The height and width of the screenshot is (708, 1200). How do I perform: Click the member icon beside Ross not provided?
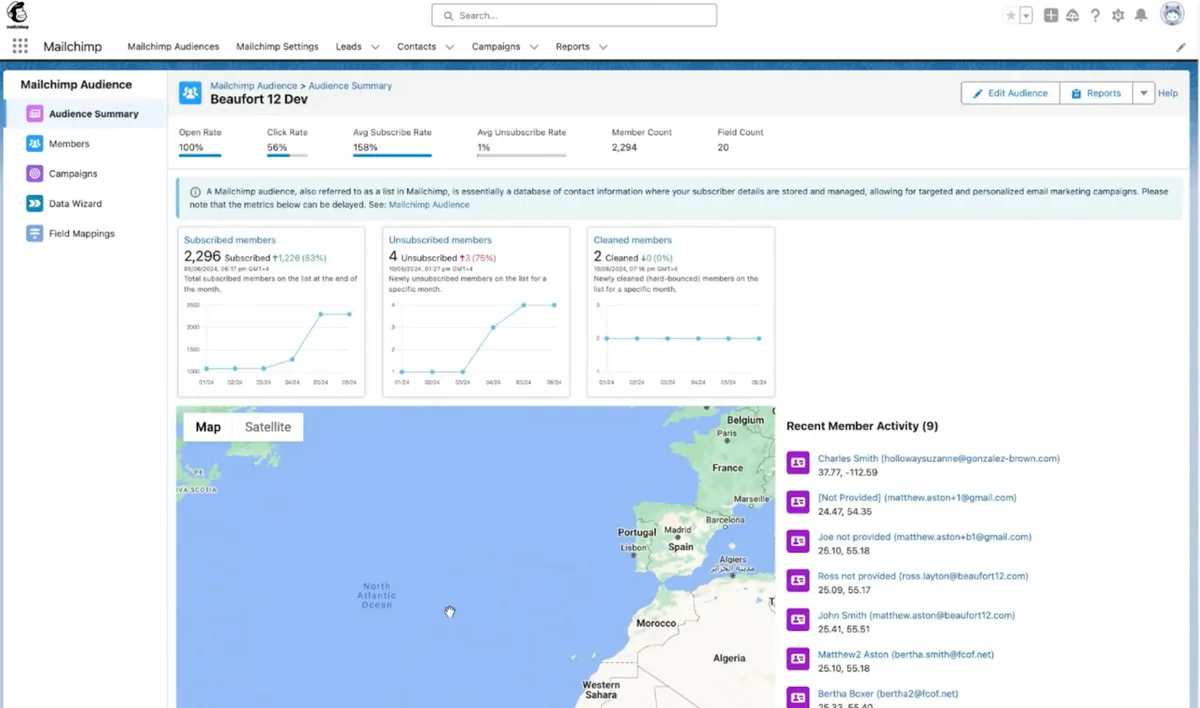(797, 580)
